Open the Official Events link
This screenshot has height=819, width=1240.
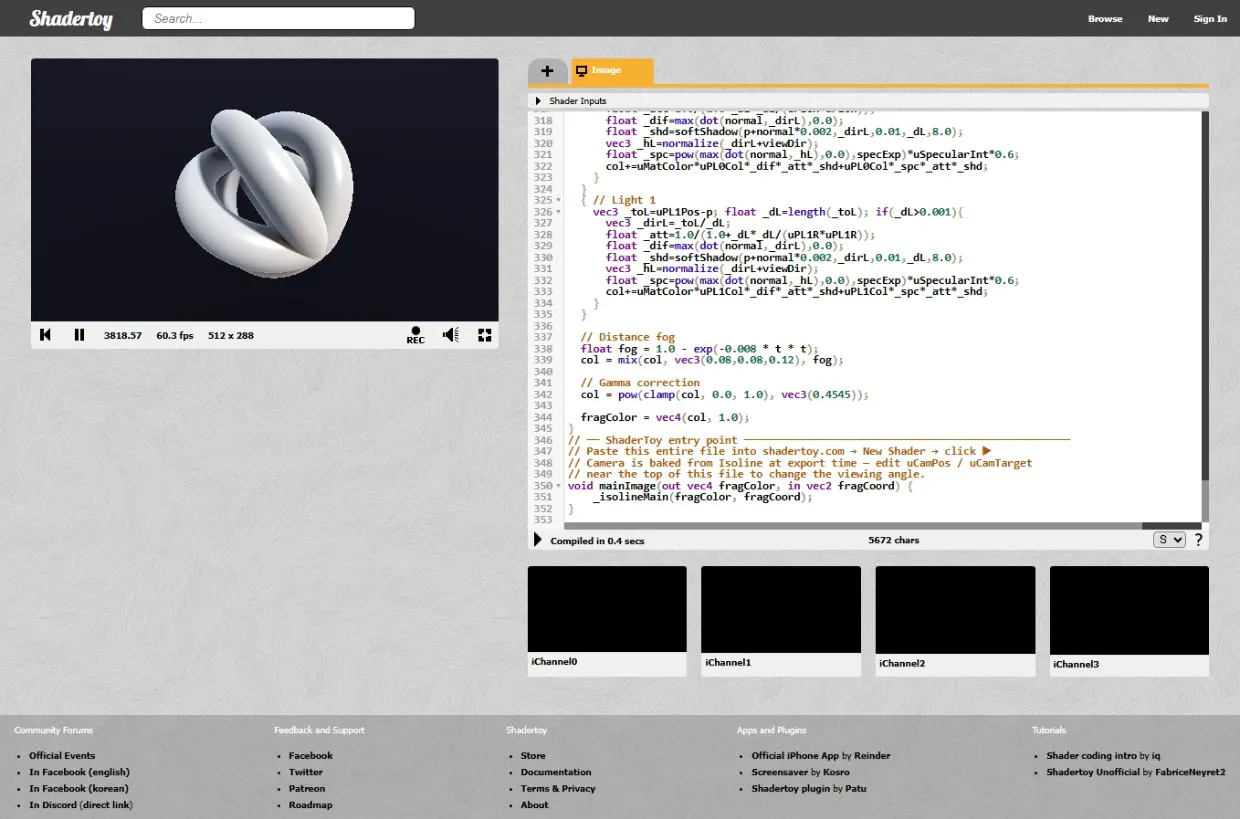(x=62, y=756)
